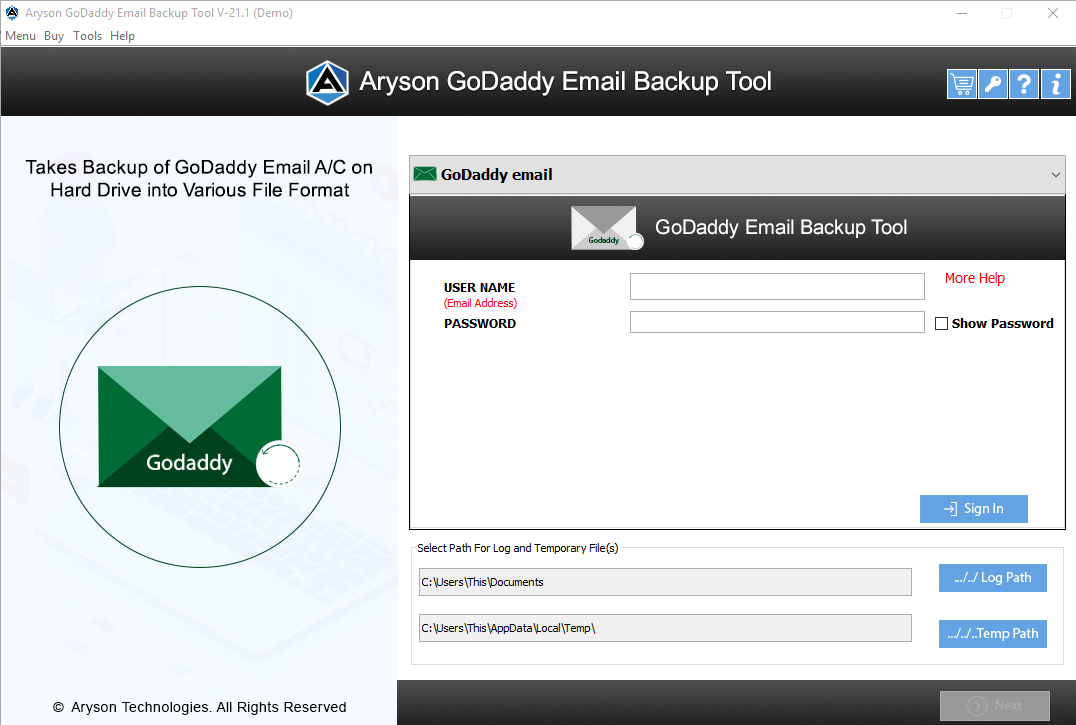Click the Log Path button
1076x725 pixels.
tap(992, 578)
